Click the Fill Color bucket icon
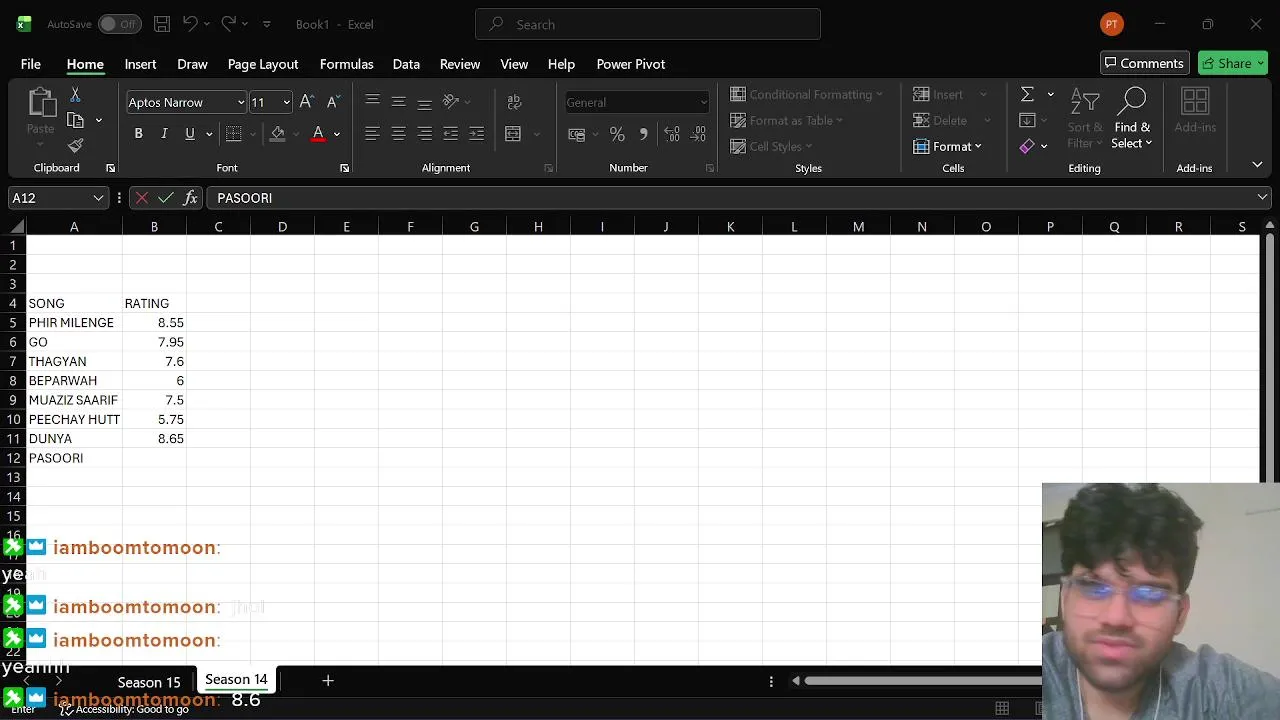This screenshot has height=720, width=1280. pos(278,134)
